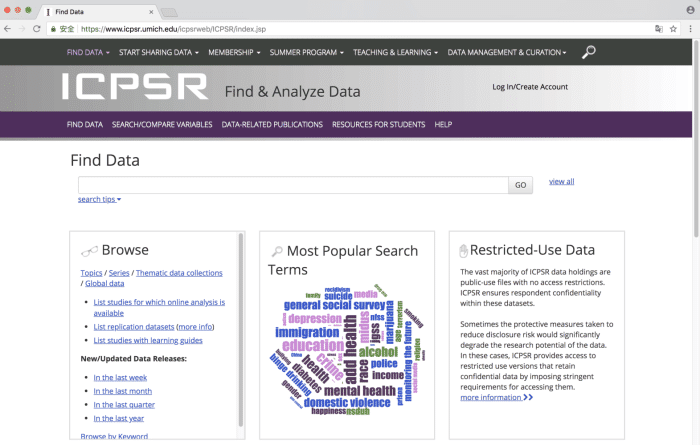
Task: Open DATA-RELATED PUBLICATIONS menu item
Action: [x=272, y=125]
